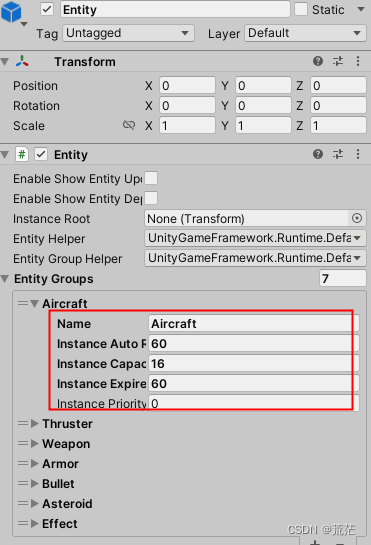
Task: Open Entity component three-dot menu
Action: (358, 154)
